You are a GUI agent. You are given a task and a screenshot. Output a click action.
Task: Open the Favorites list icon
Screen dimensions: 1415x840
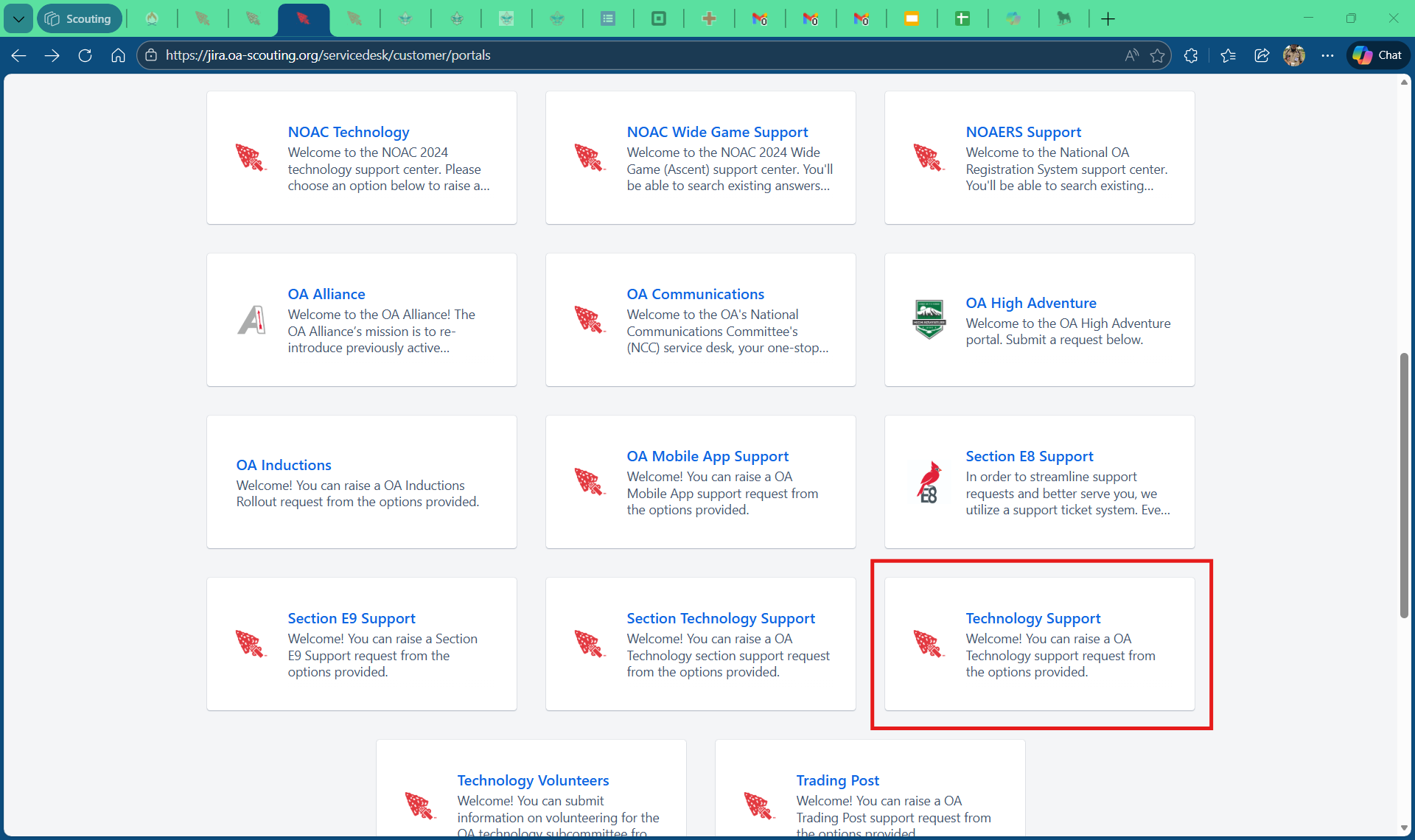point(1228,55)
